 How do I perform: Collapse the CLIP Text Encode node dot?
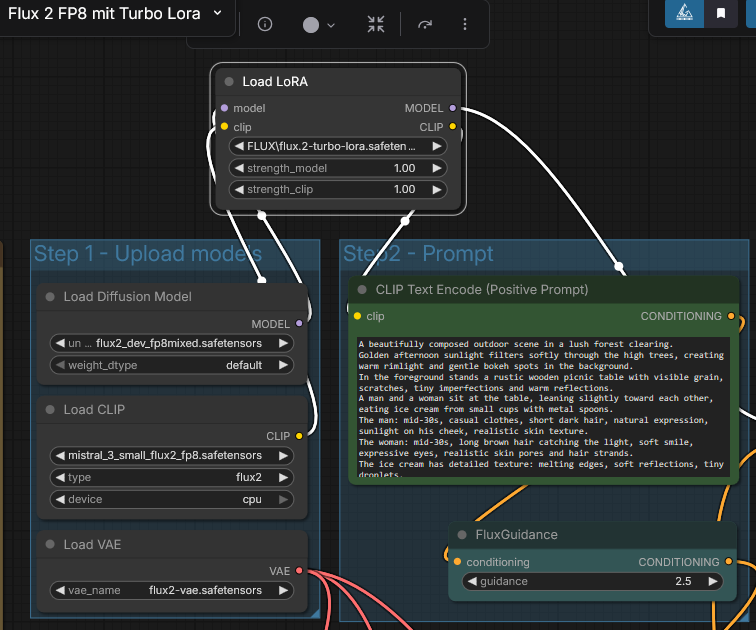[x=362, y=289]
